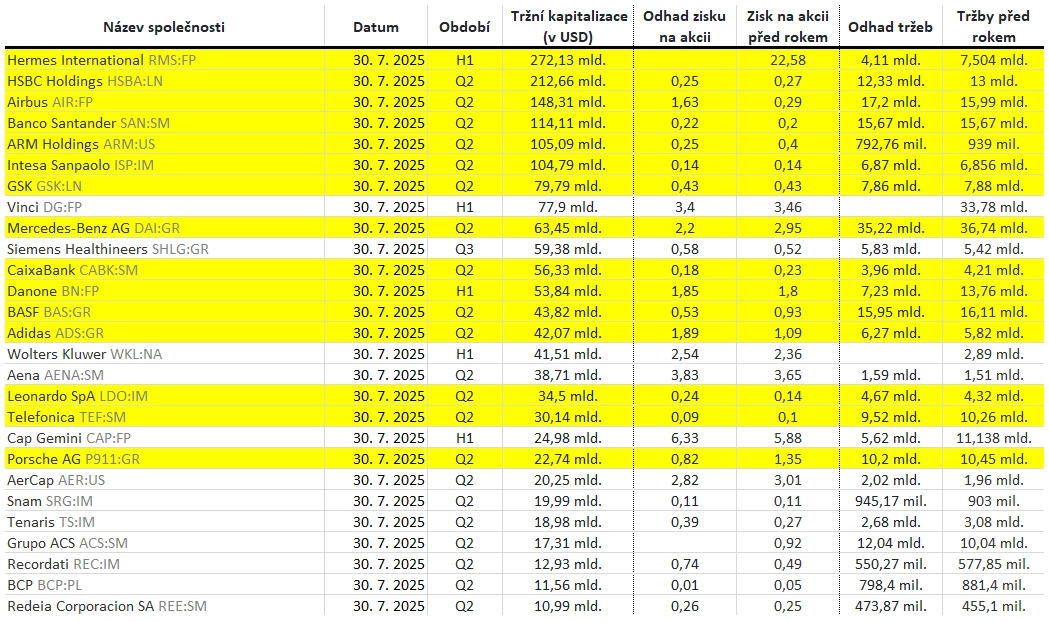Click ARM Holdings year-ago revenue 939 mil.

(x=993, y=144)
